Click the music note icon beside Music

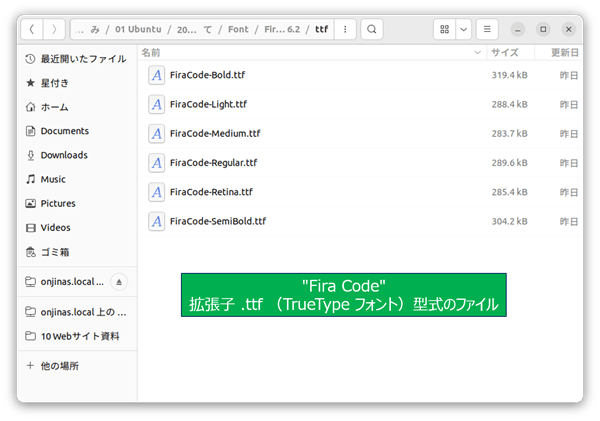pyautogui.click(x=31, y=179)
